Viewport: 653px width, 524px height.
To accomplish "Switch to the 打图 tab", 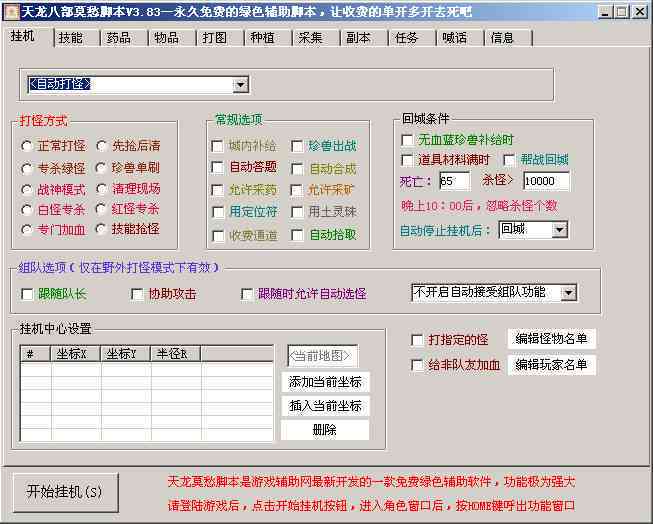I will (x=220, y=38).
